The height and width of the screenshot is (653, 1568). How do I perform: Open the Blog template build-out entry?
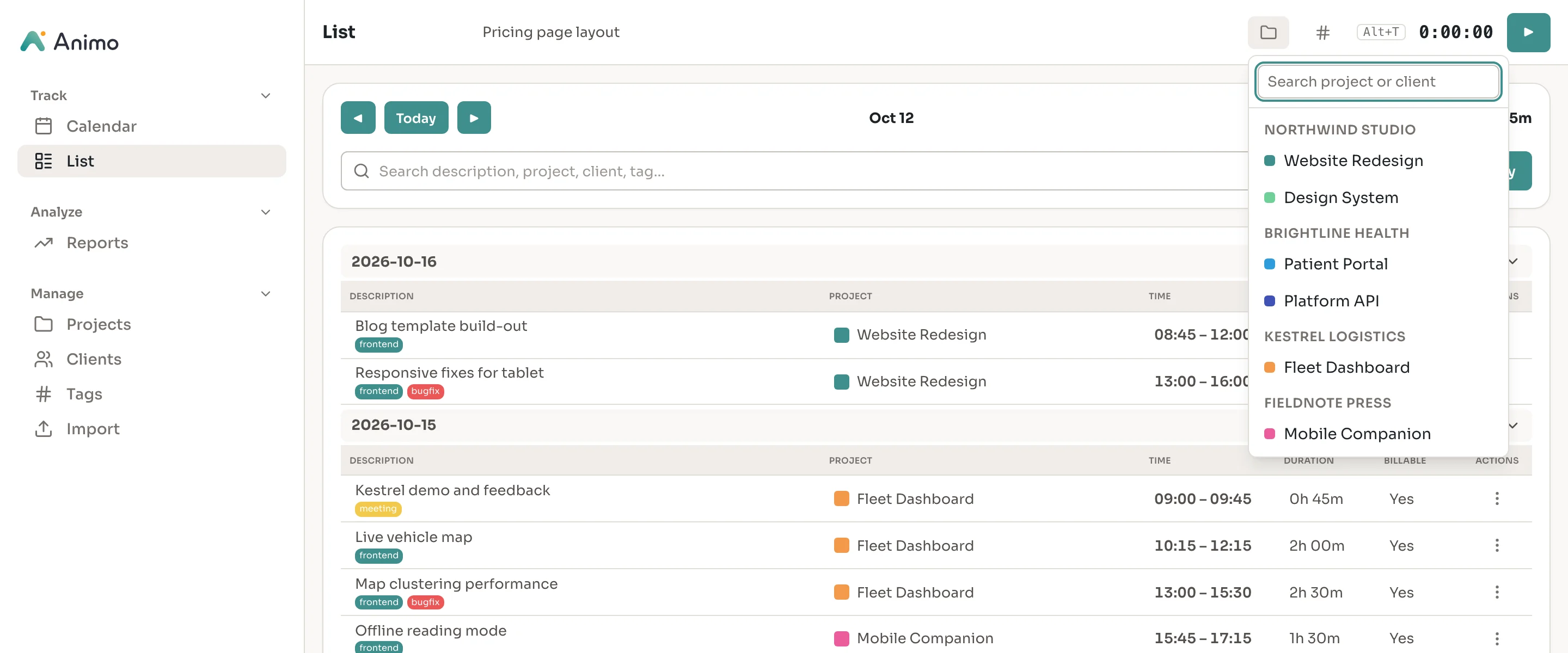(x=440, y=326)
